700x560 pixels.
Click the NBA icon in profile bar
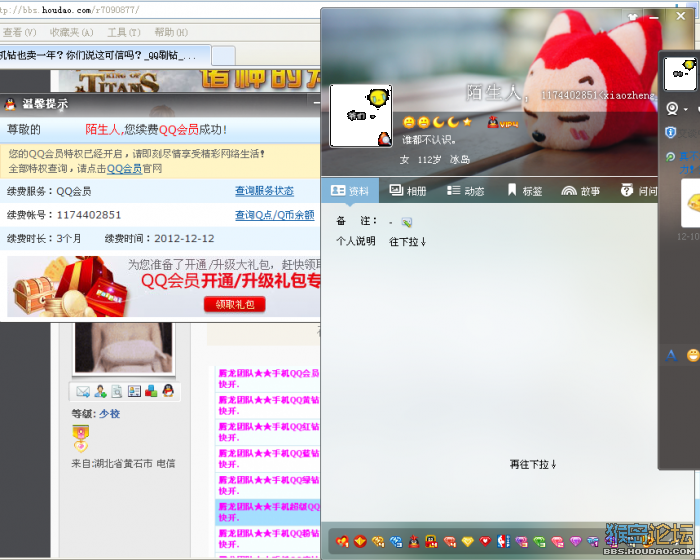503,542
